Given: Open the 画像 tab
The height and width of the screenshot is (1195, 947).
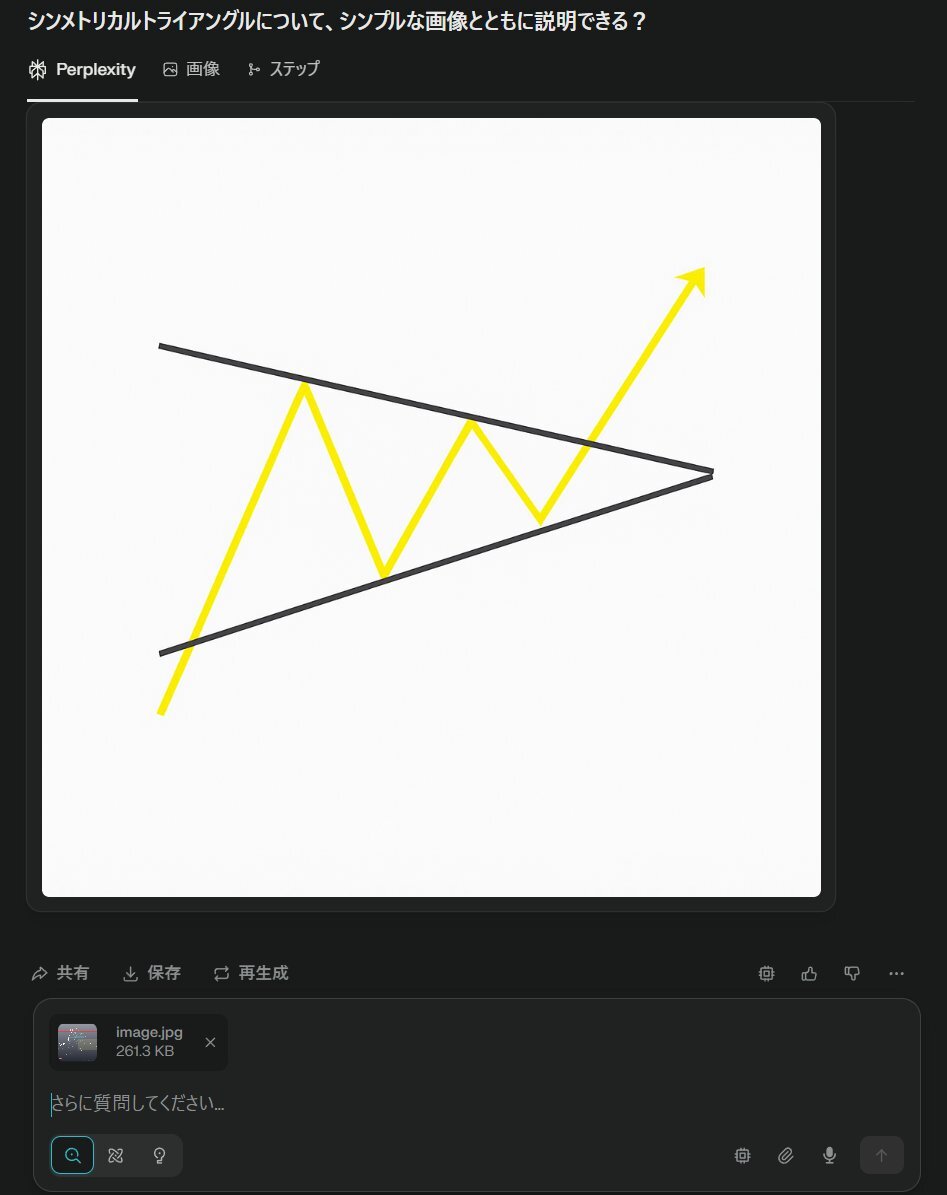Looking at the screenshot, I should (x=191, y=69).
